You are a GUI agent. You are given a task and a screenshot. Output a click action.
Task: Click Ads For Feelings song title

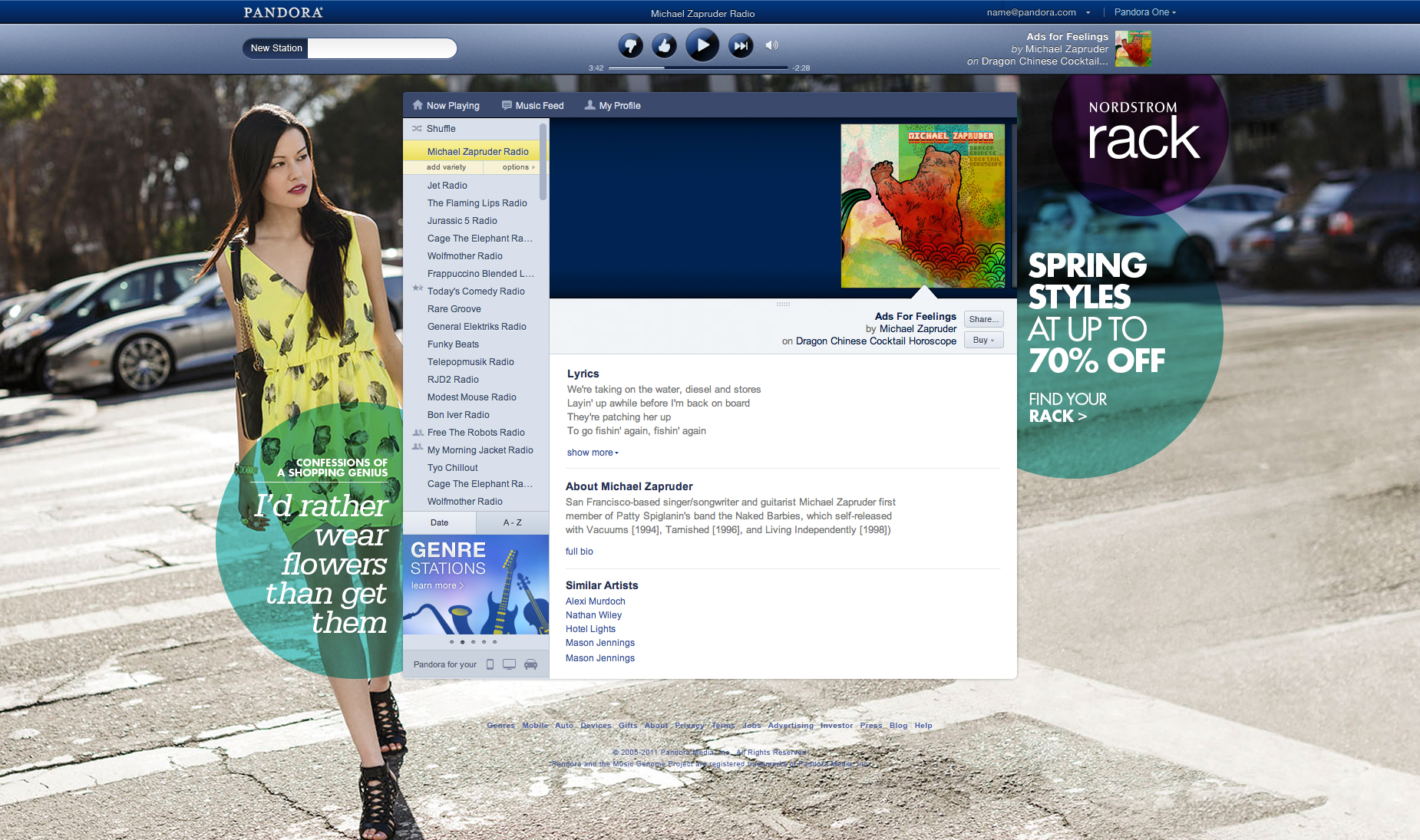pyautogui.click(x=915, y=316)
